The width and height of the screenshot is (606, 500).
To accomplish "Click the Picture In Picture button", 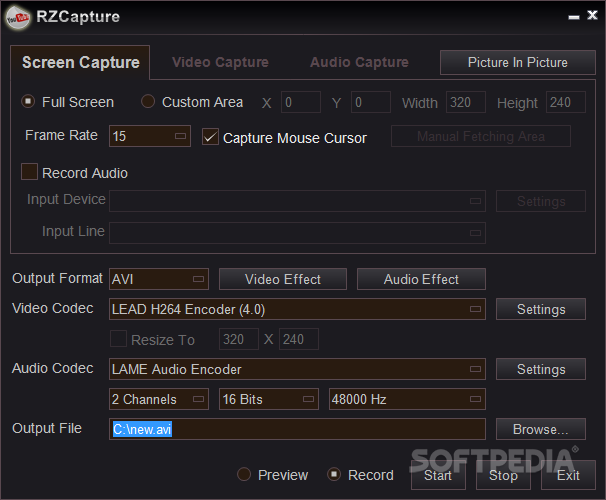I will pyautogui.click(x=517, y=62).
